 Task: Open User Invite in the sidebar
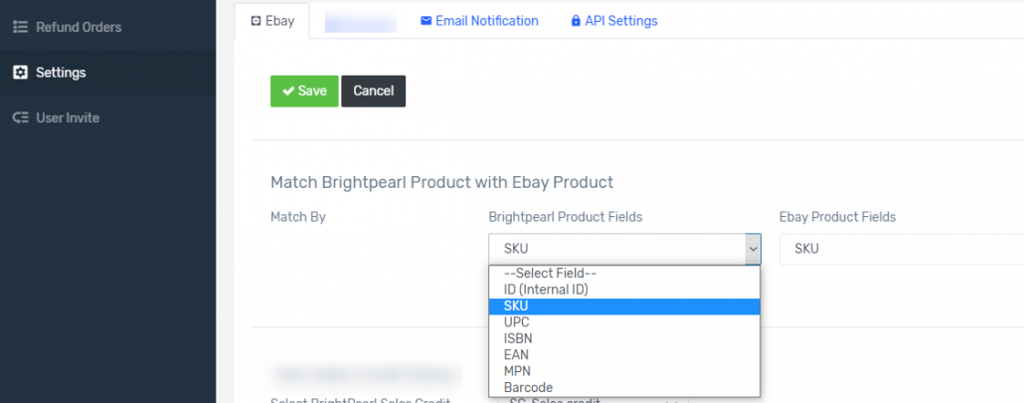point(67,118)
